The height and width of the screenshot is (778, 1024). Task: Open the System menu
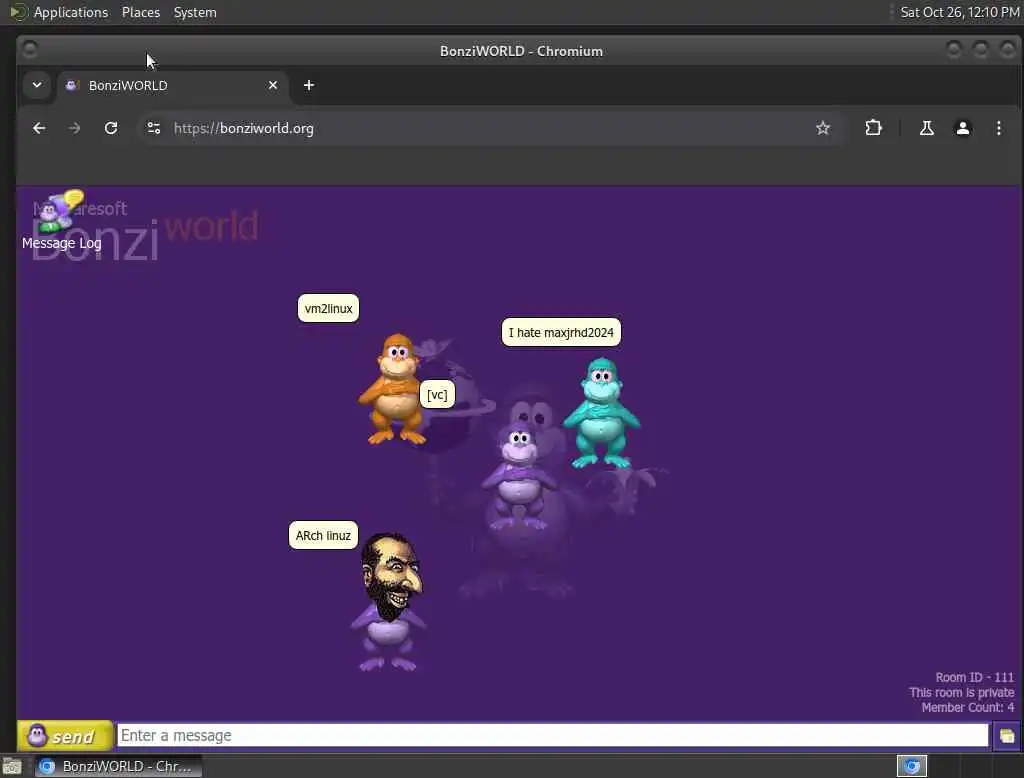pyautogui.click(x=195, y=12)
